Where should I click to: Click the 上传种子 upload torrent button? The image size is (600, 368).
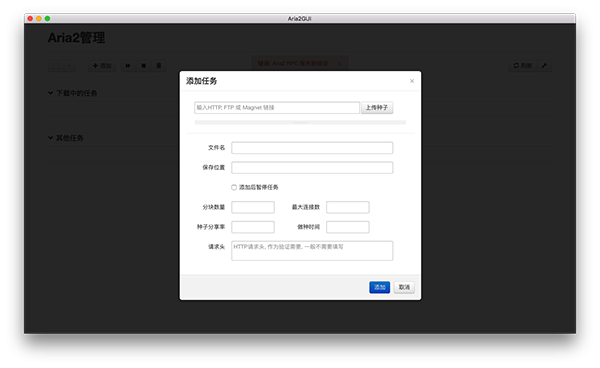(x=377, y=107)
